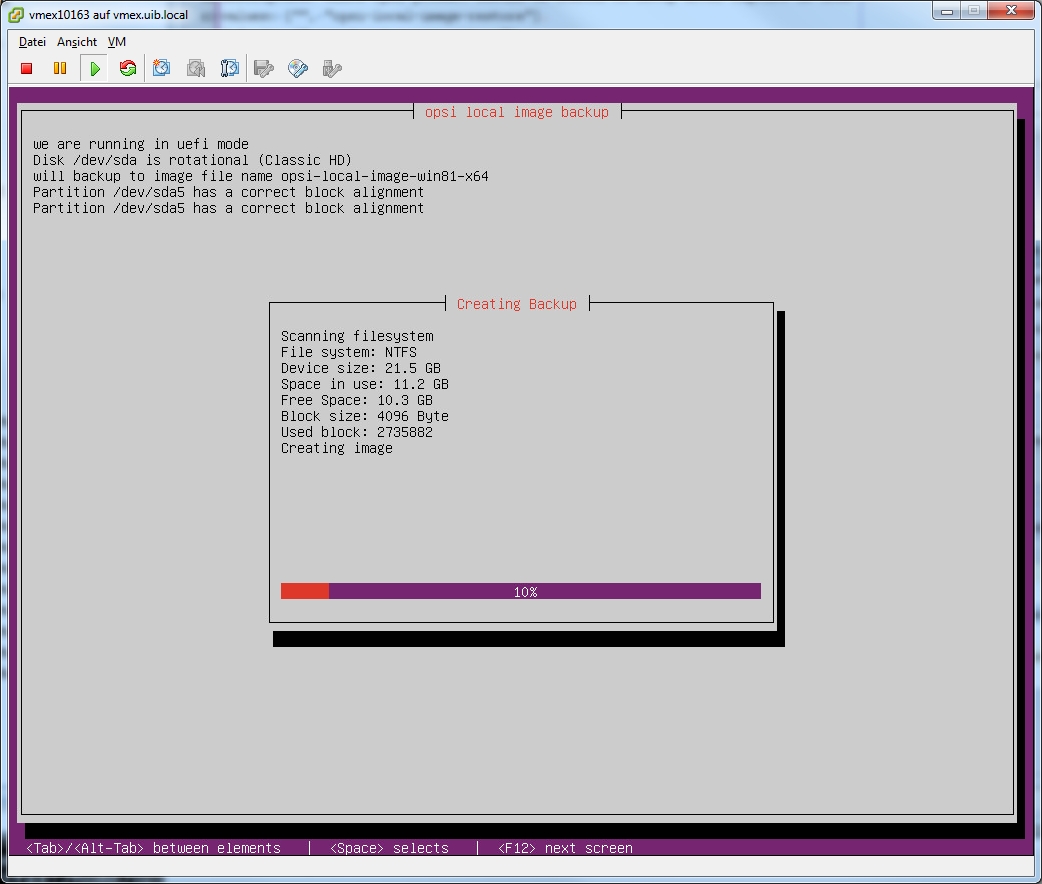Click the 'Block size: 4096 Byte' line

364,416
